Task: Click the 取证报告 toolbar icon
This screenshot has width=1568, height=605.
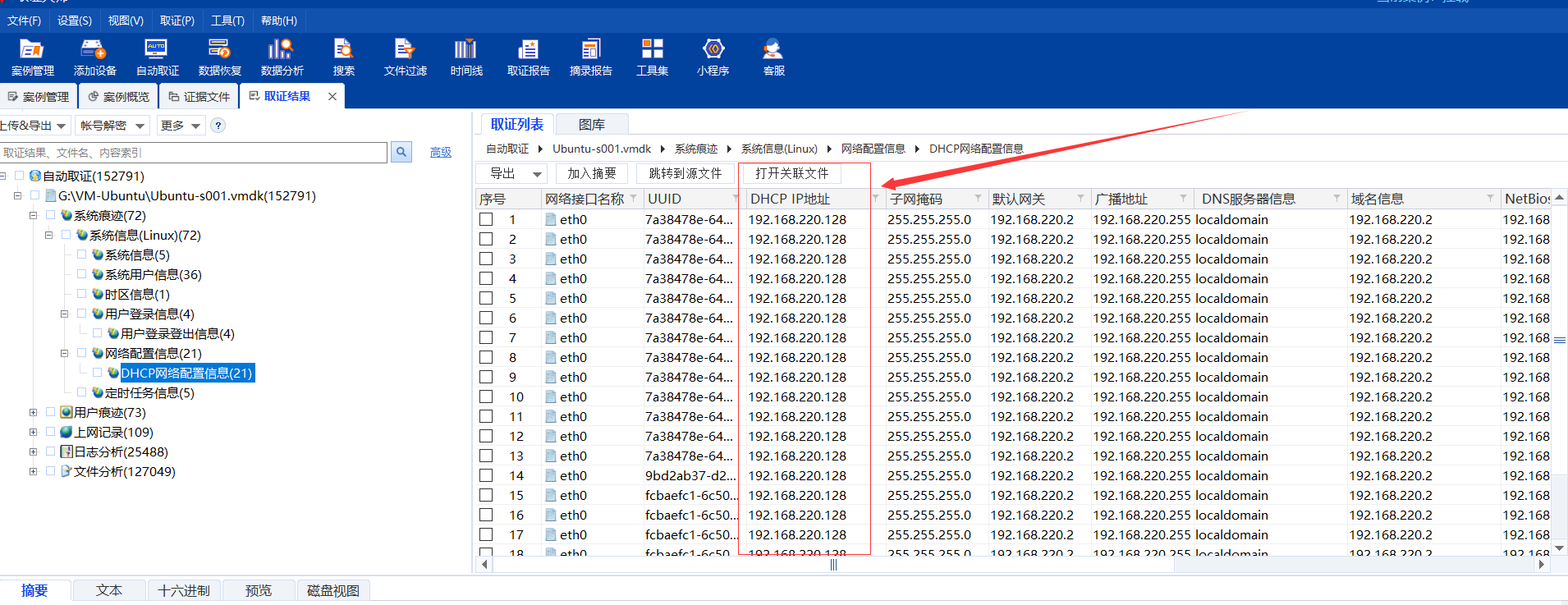Action: 529,57
